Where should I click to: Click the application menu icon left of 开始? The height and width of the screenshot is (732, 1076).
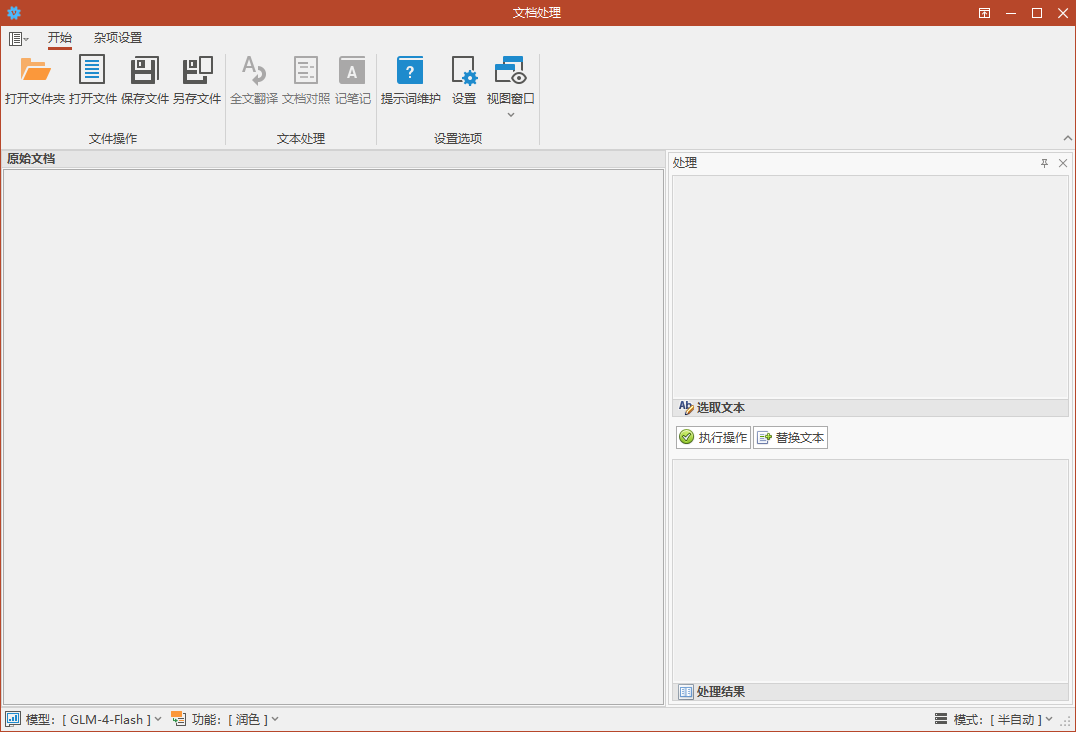[17, 38]
